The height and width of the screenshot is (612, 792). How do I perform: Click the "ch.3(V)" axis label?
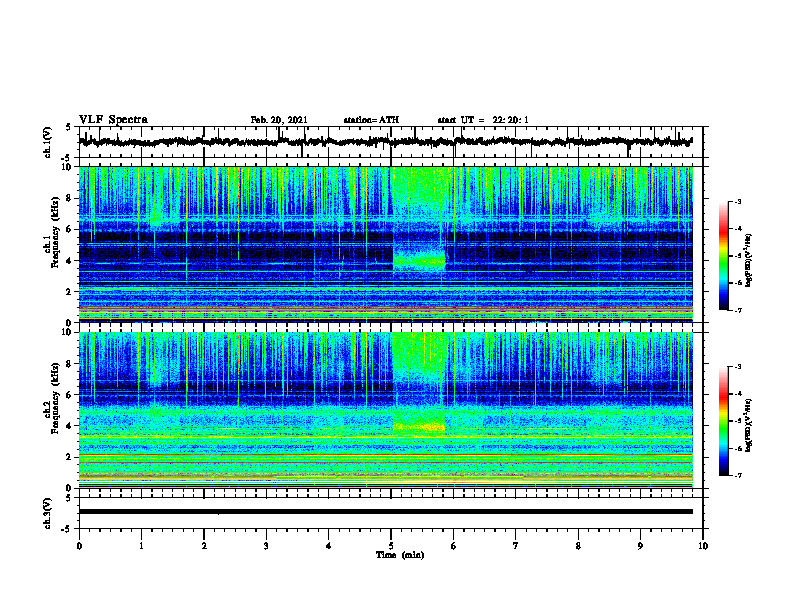[x=48, y=513]
